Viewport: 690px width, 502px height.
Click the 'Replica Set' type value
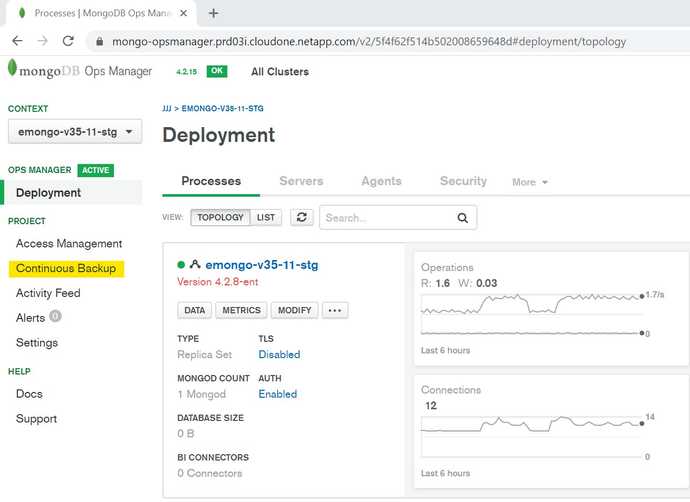pyautogui.click(x=205, y=355)
